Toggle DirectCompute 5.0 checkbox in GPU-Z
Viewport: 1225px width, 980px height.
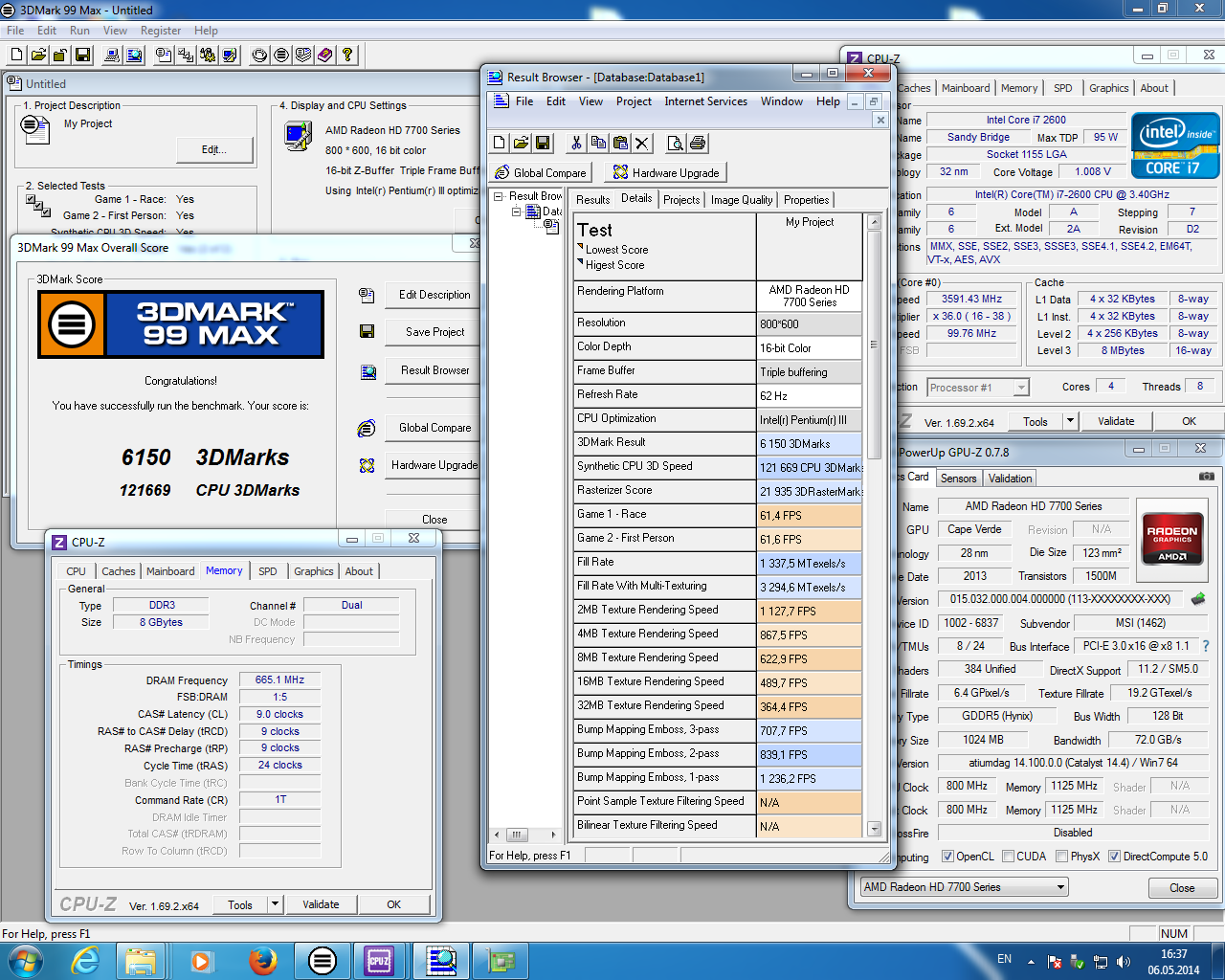pos(1114,857)
